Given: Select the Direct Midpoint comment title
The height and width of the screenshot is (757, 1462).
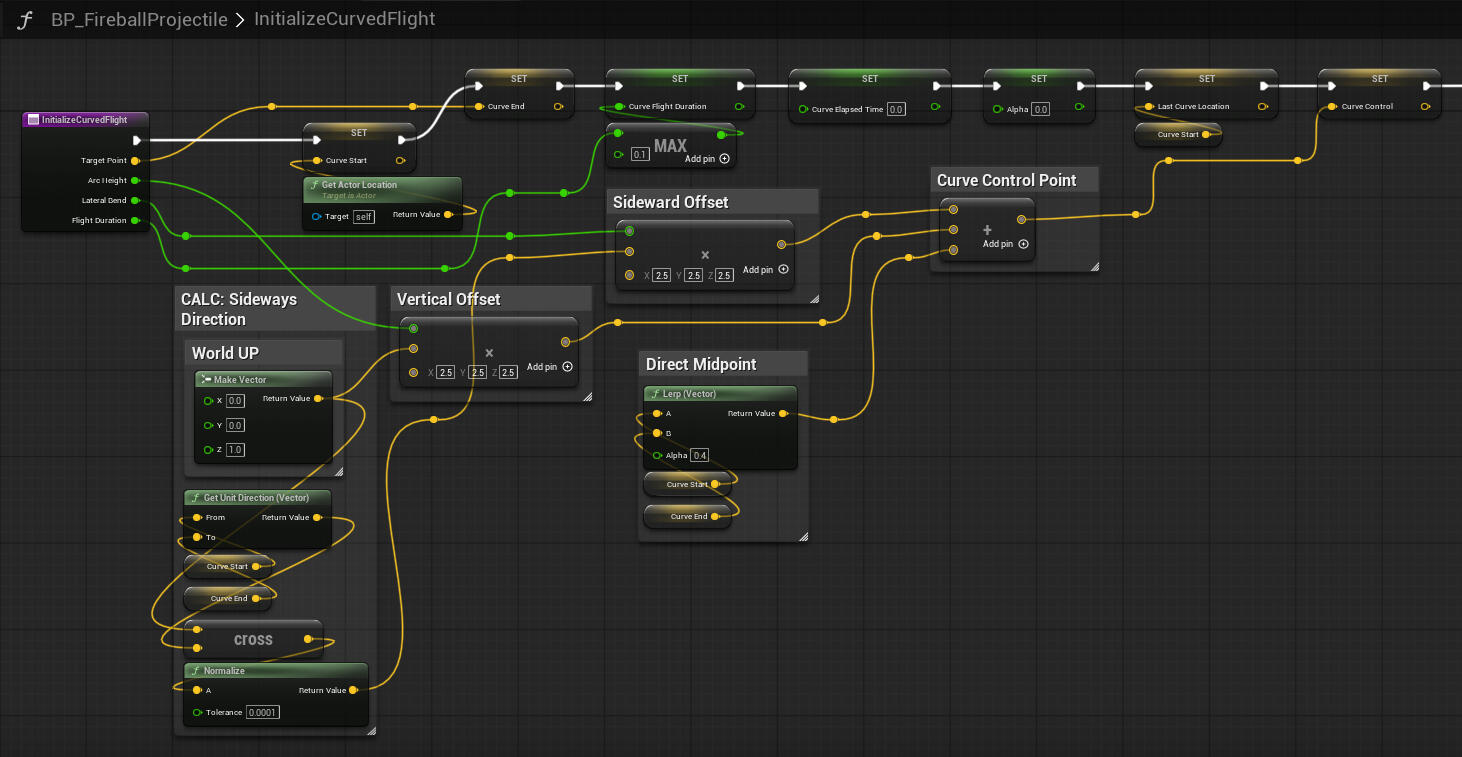Looking at the screenshot, I should (701, 364).
